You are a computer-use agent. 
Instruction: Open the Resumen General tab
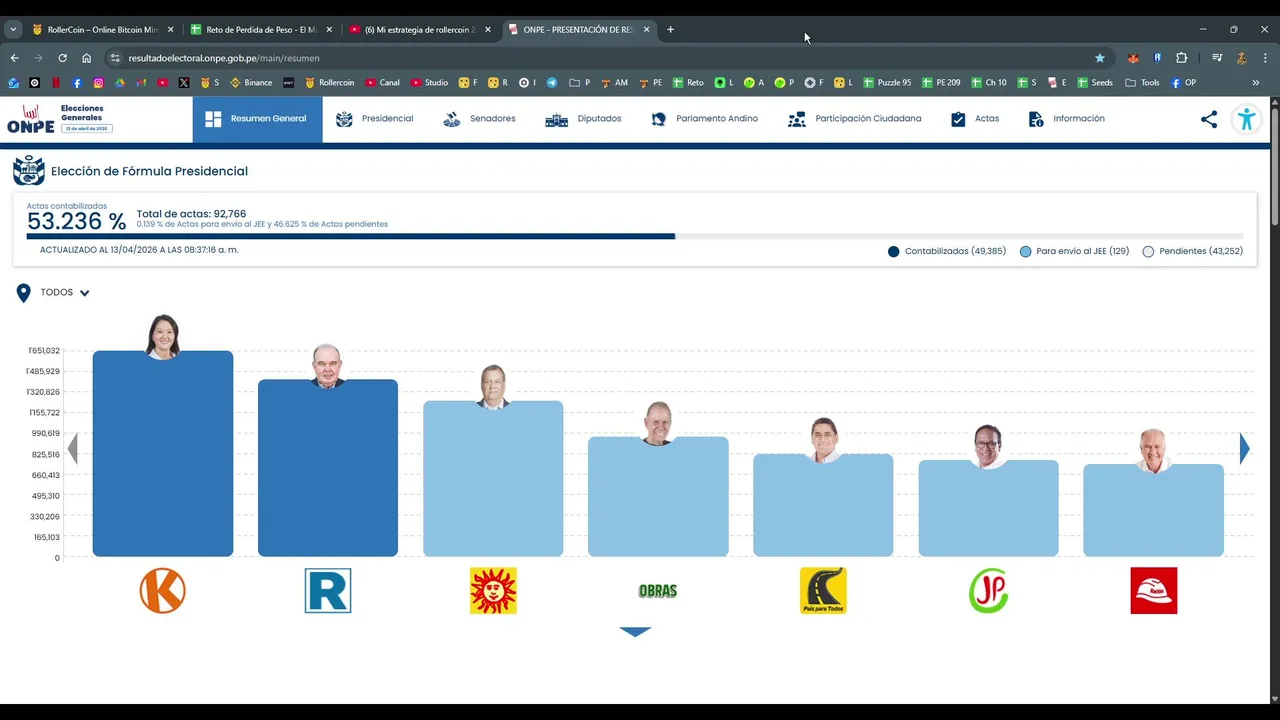[x=257, y=119]
